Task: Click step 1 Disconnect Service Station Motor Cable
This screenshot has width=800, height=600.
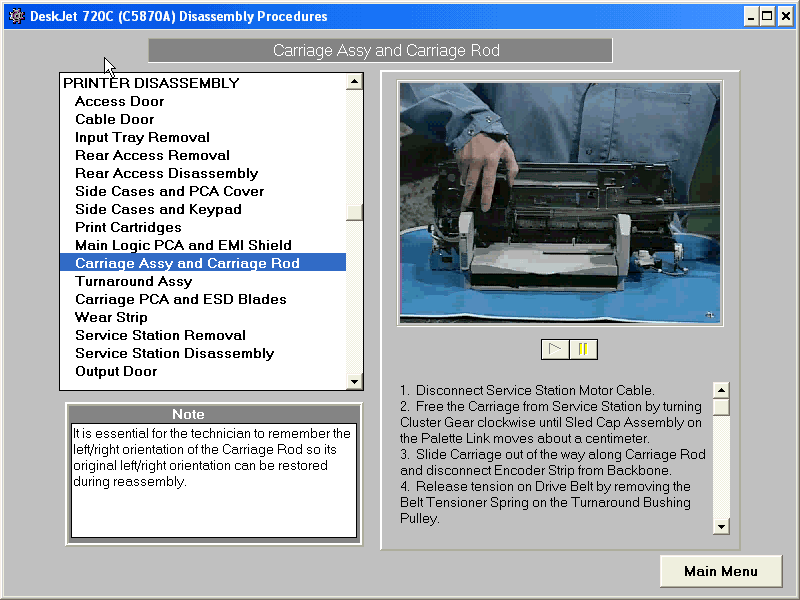Action: click(x=527, y=390)
